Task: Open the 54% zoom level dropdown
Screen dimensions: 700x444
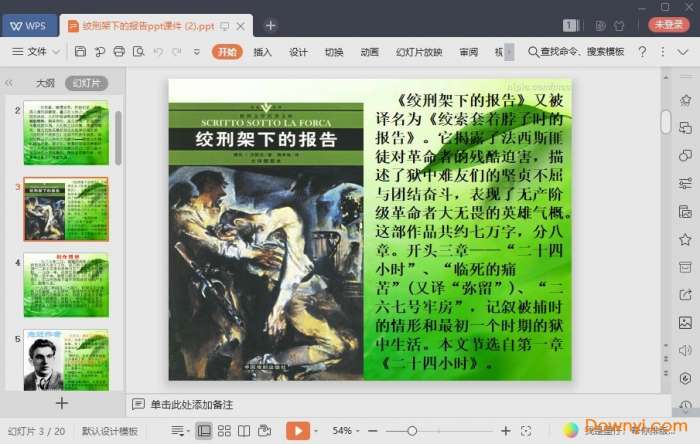Action: pyautogui.click(x=346, y=431)
